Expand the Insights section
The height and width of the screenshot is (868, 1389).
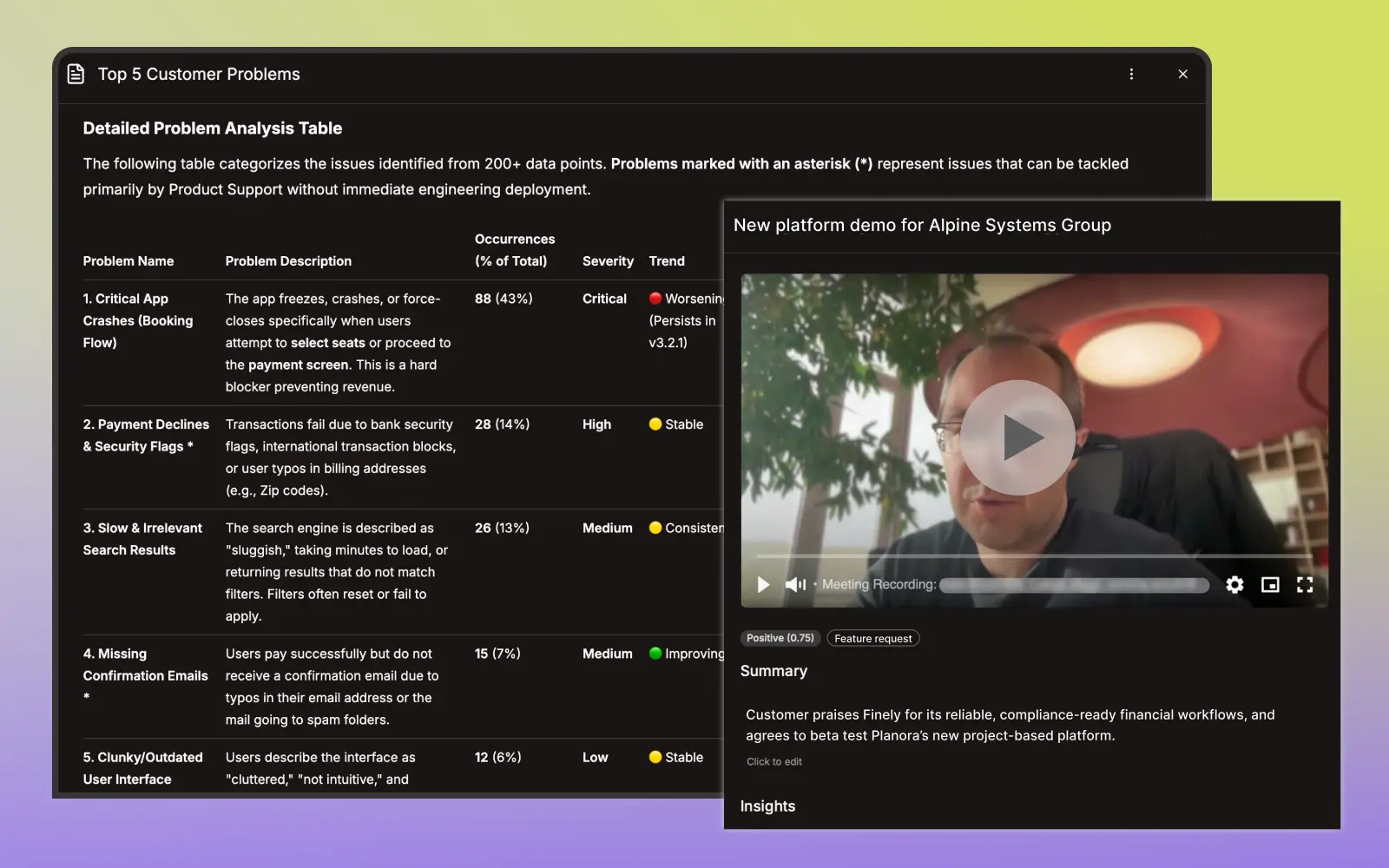point(767,806)
